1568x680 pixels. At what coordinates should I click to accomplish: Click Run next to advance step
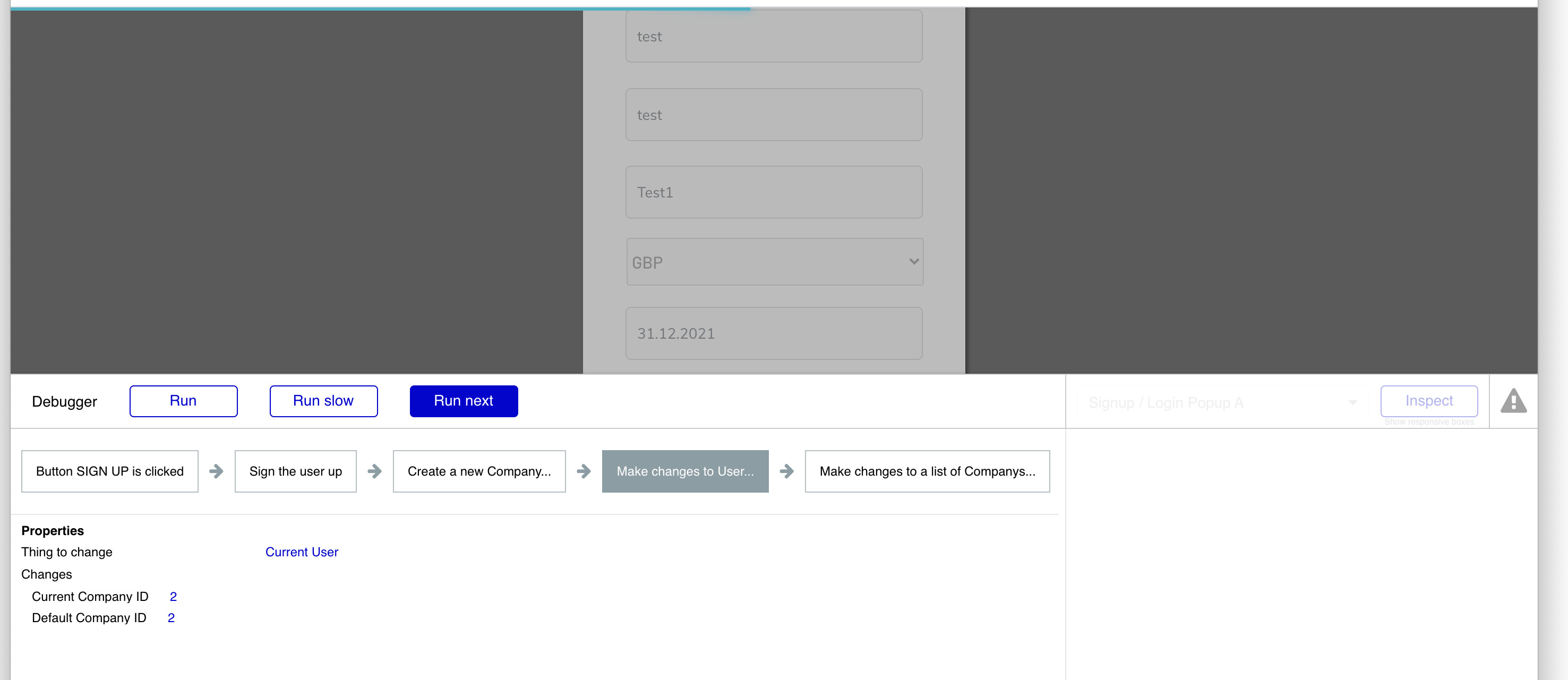463,401
